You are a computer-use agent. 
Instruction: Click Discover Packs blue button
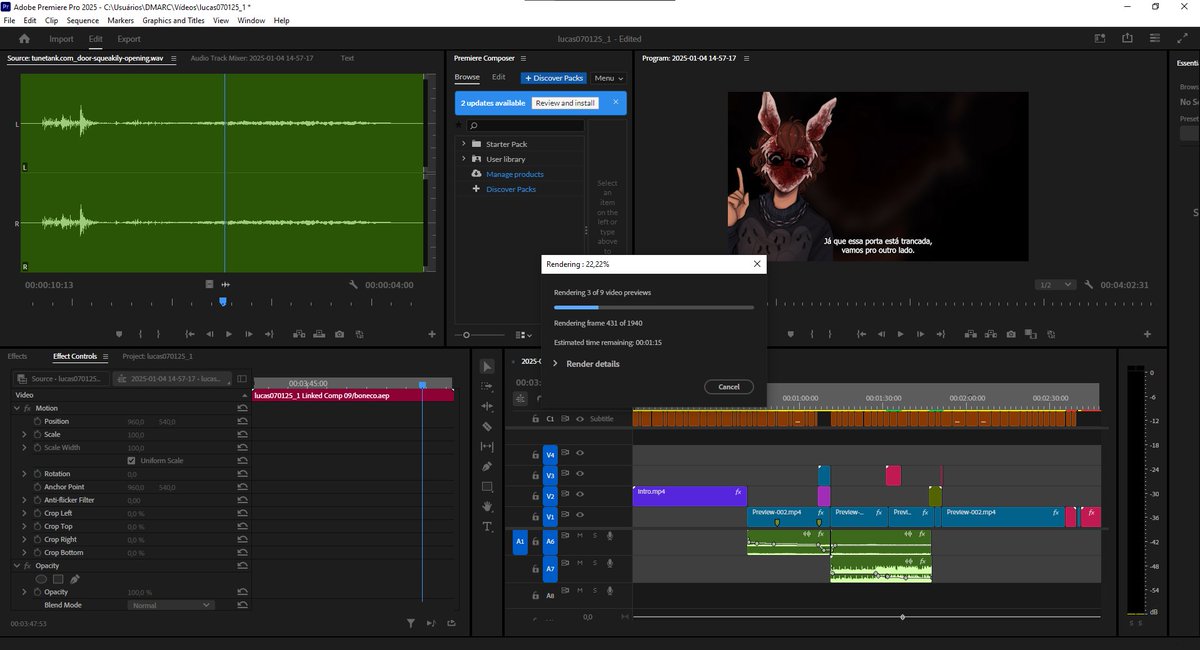[553, 78]
